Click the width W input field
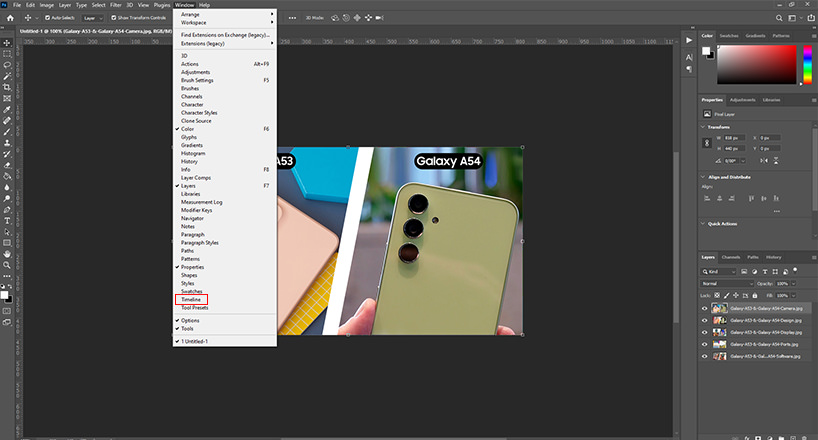This screenshot has width=818, height=440. (x=734, y=138)
